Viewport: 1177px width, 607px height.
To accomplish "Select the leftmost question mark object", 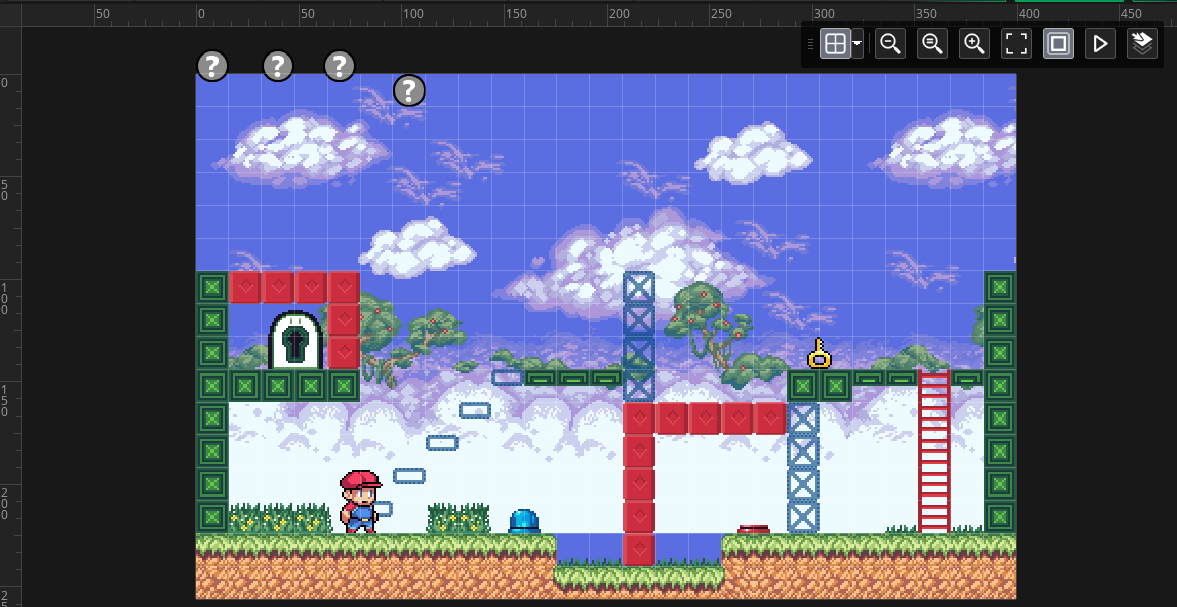I will coord(212,66).
